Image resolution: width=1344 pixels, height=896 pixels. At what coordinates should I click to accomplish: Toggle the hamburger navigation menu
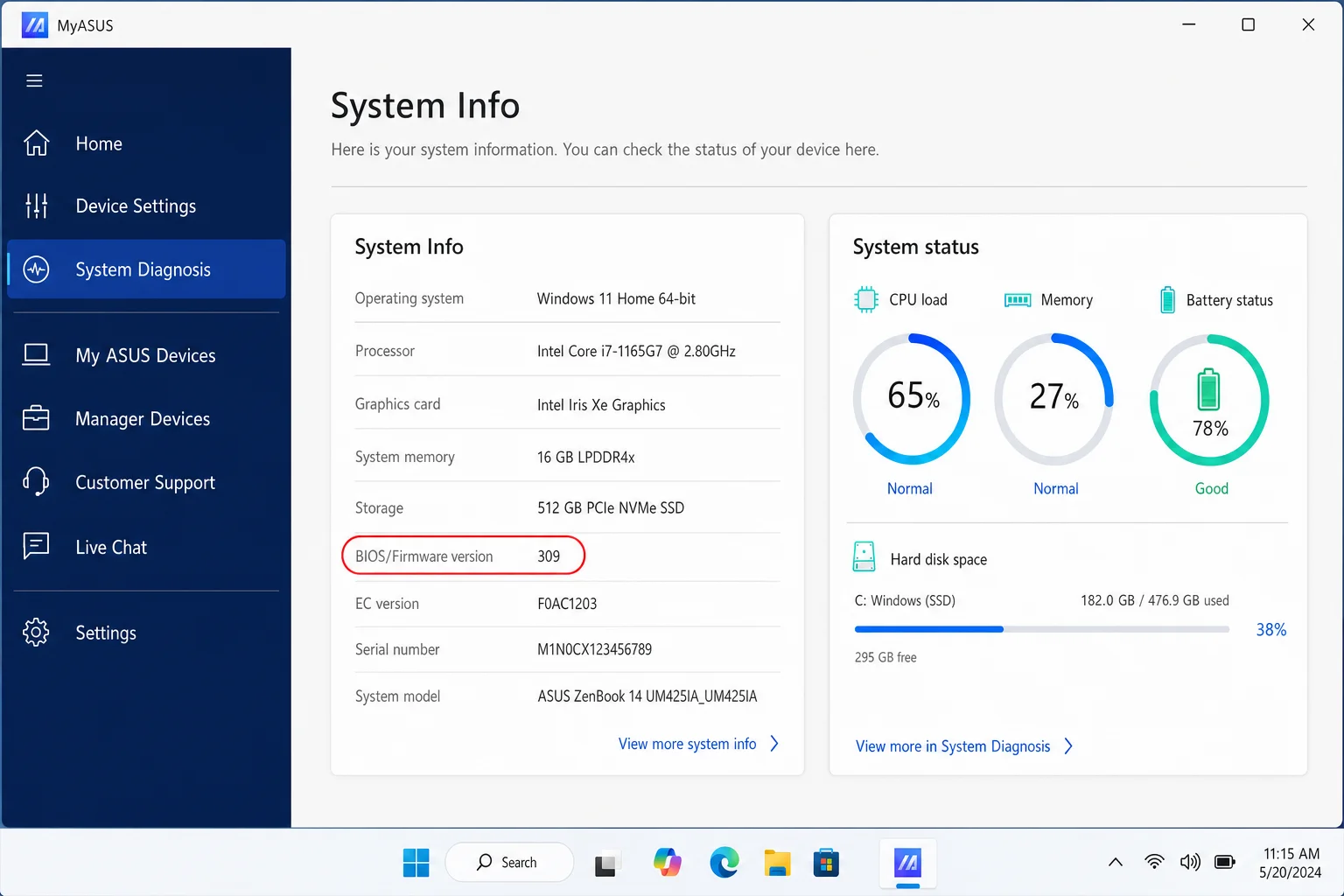[35, 80]
